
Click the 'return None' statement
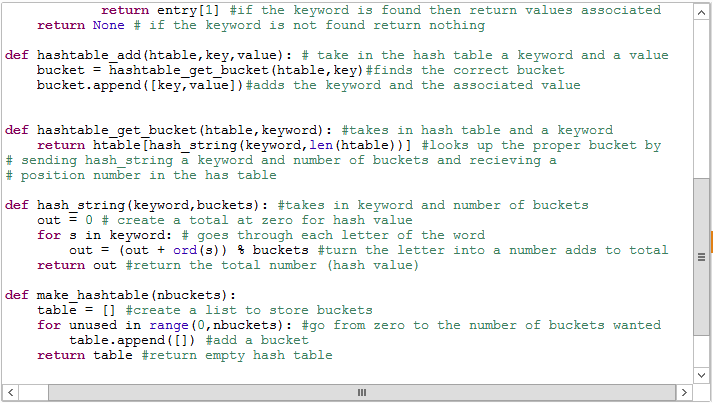tap(80, 25)
